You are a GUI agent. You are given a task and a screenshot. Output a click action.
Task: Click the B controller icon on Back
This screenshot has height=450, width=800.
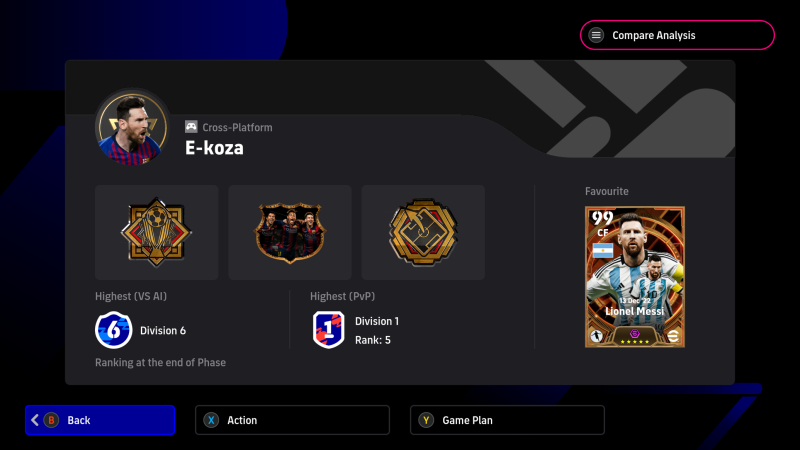pos(52,420)
